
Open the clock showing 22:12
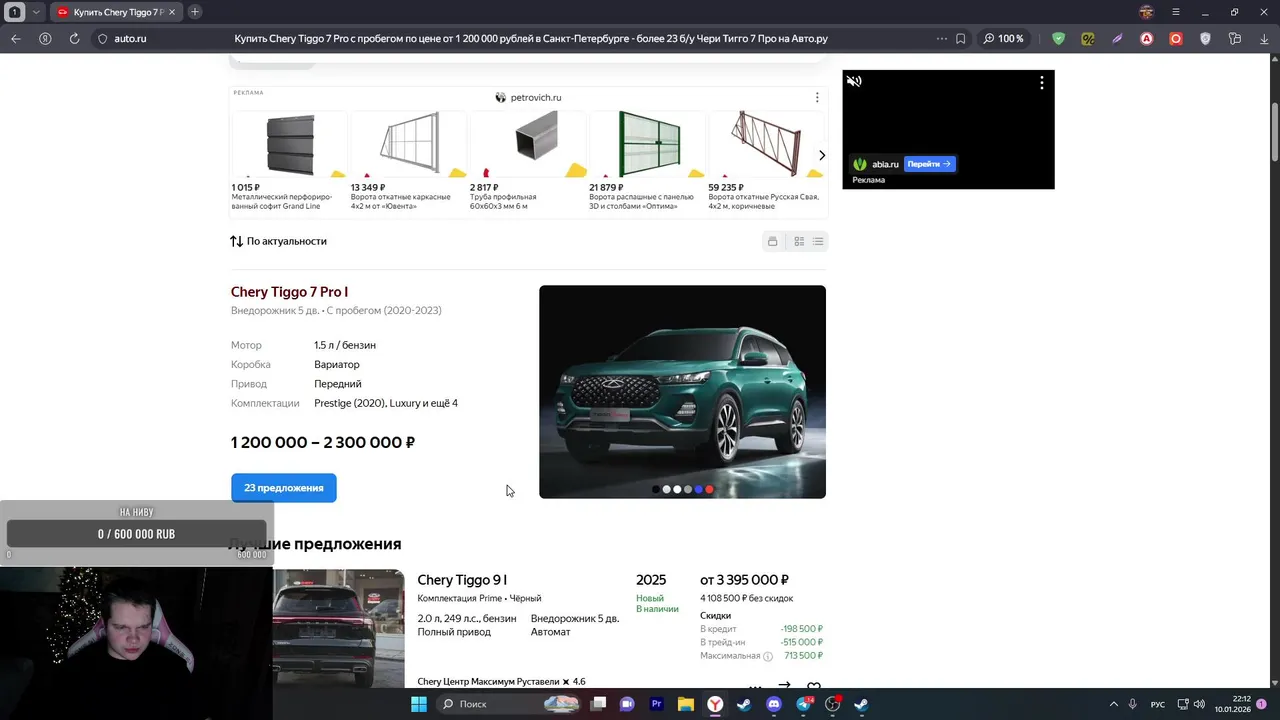point(1232,704)
